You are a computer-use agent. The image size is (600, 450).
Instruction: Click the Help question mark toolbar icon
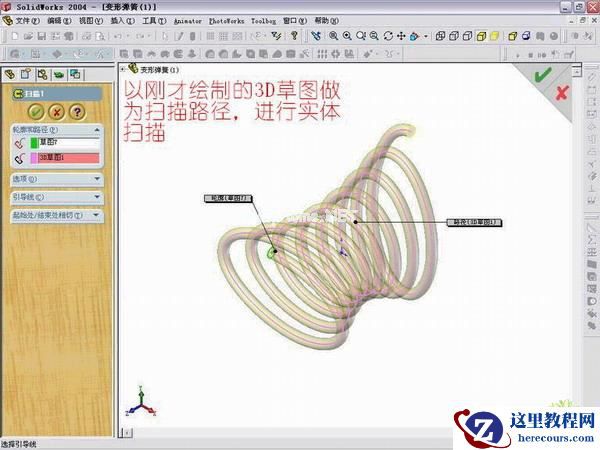tap(294, 36)
